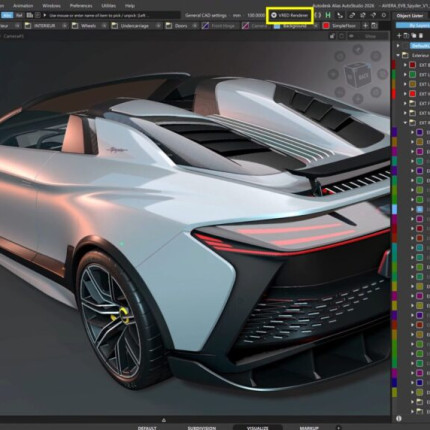
Task: Select the Undercarriage layer in layer bar
Action: tap(135, 26)
